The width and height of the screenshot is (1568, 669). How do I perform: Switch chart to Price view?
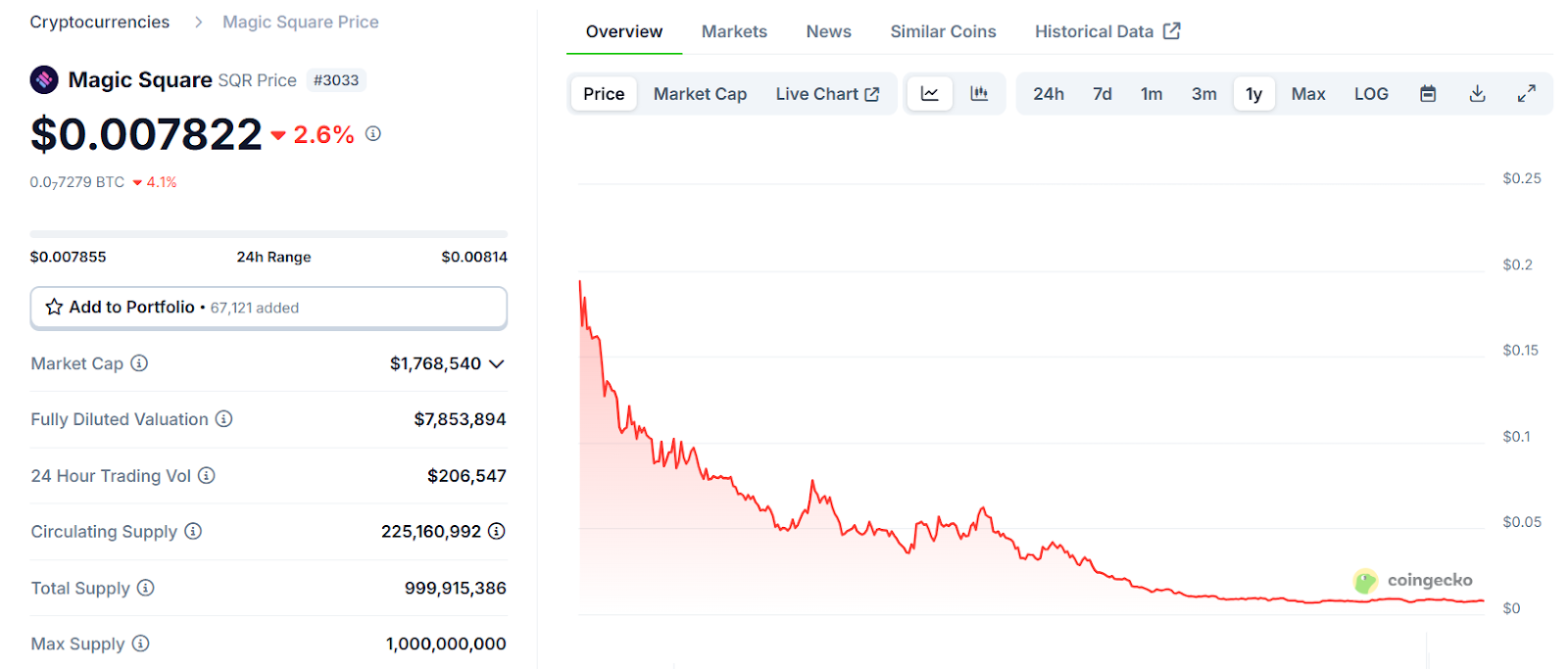point(604,94)
